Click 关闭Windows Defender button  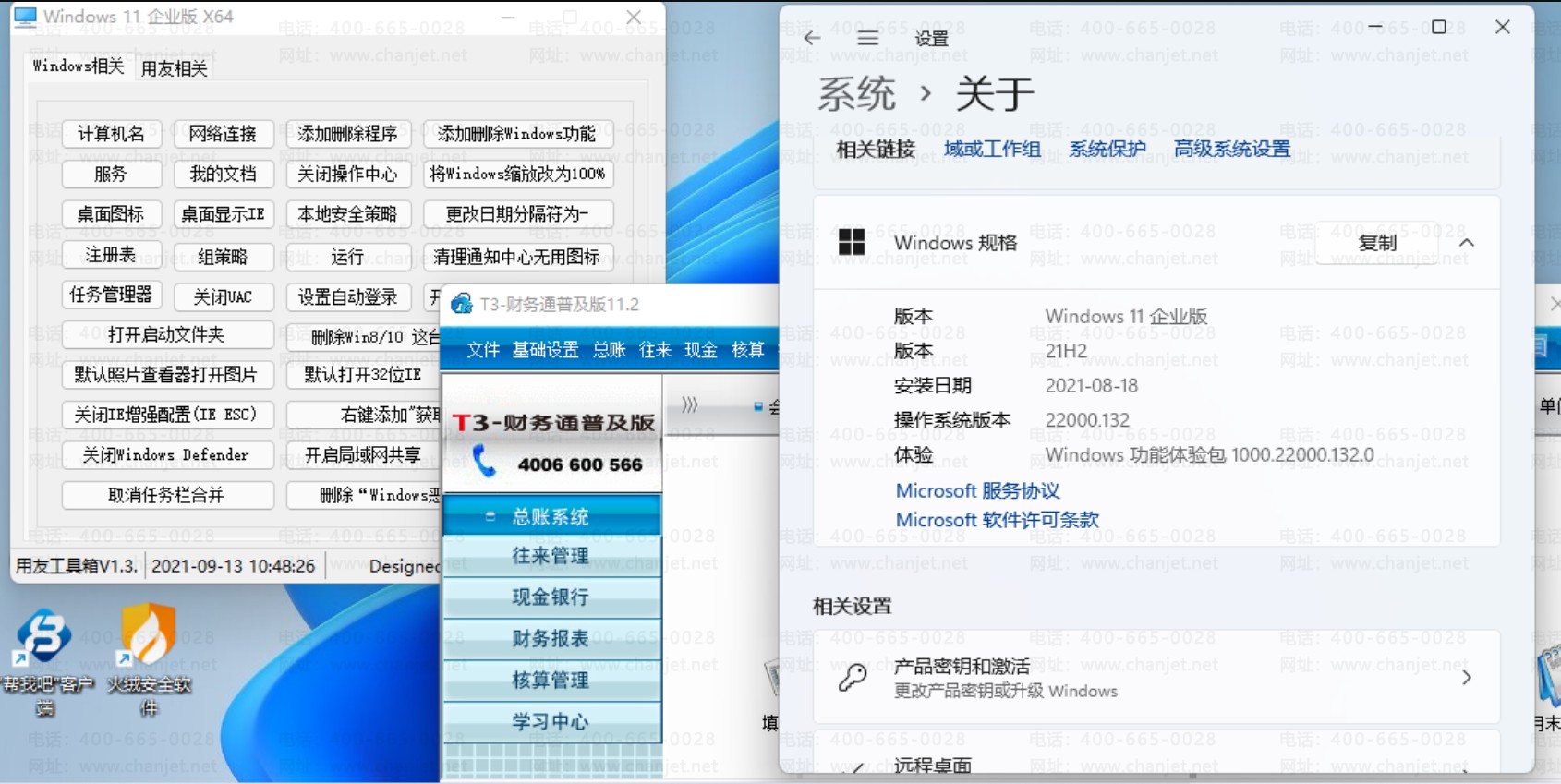click(167, 455)
